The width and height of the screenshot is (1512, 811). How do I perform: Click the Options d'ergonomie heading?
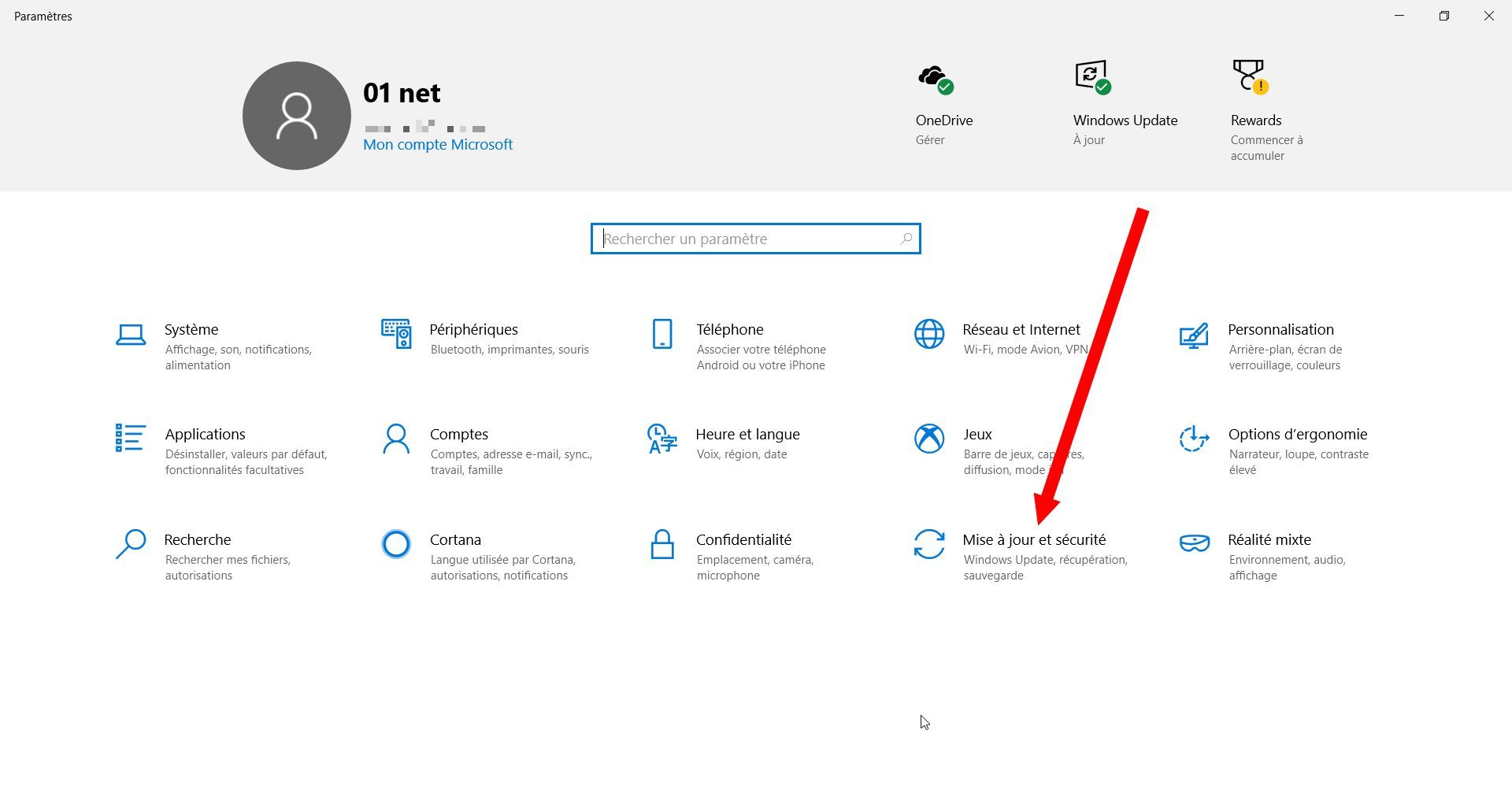pos(1298,434)
